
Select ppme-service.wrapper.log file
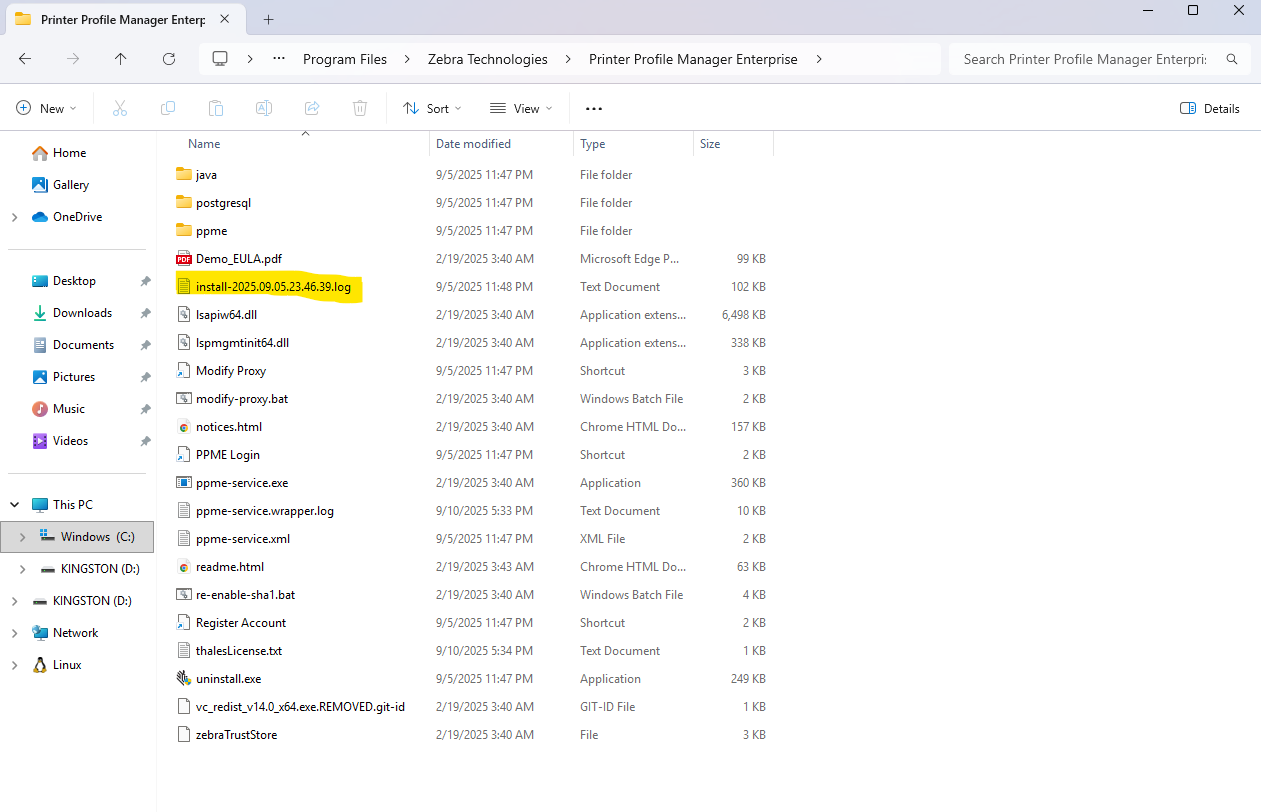click(265, 510)
